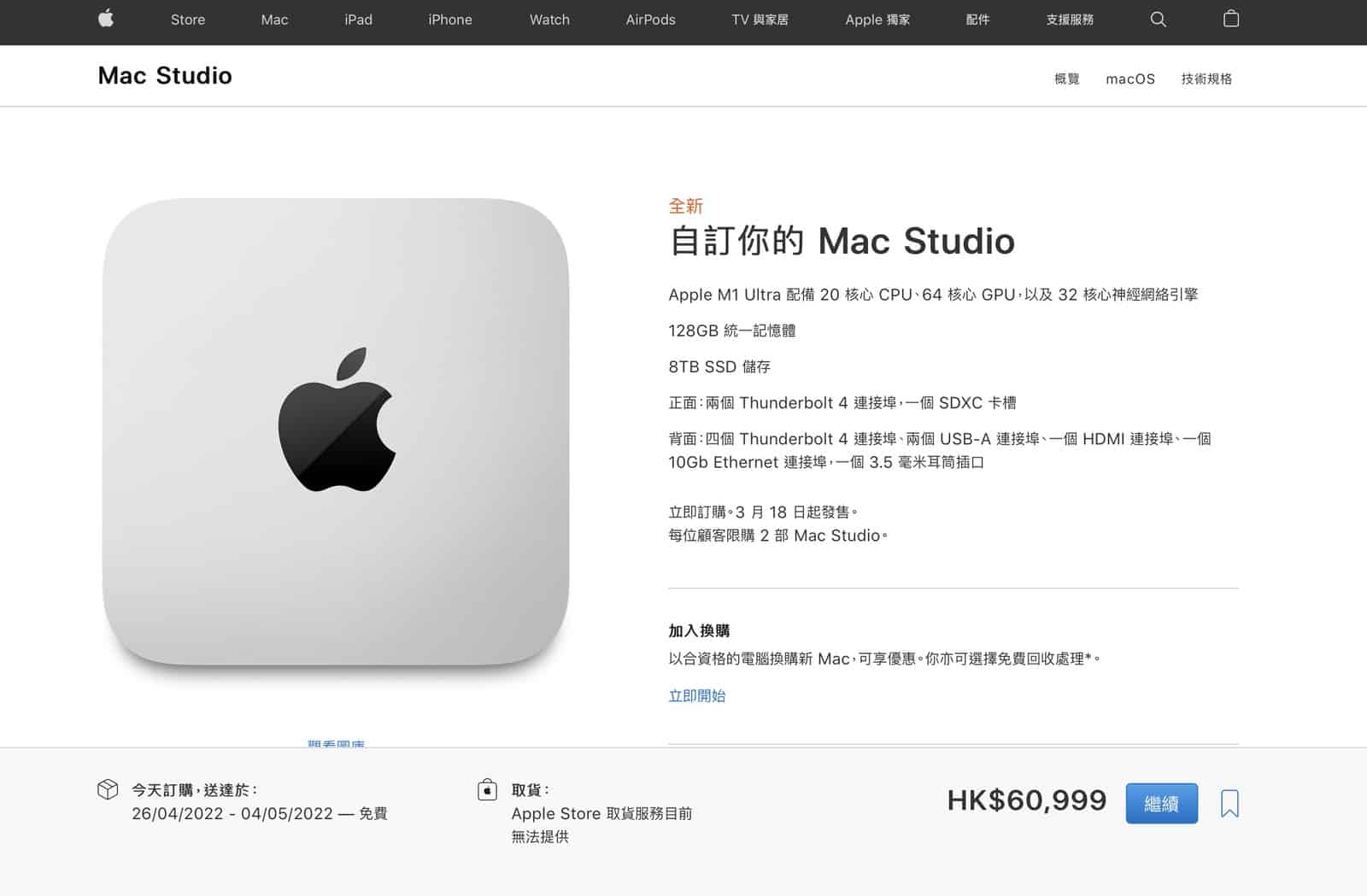This screenshot has height=896, width=1367.
Task: Click the Apple logo in navigation bar
Action: pyautogui.click(x=106, y=19)
